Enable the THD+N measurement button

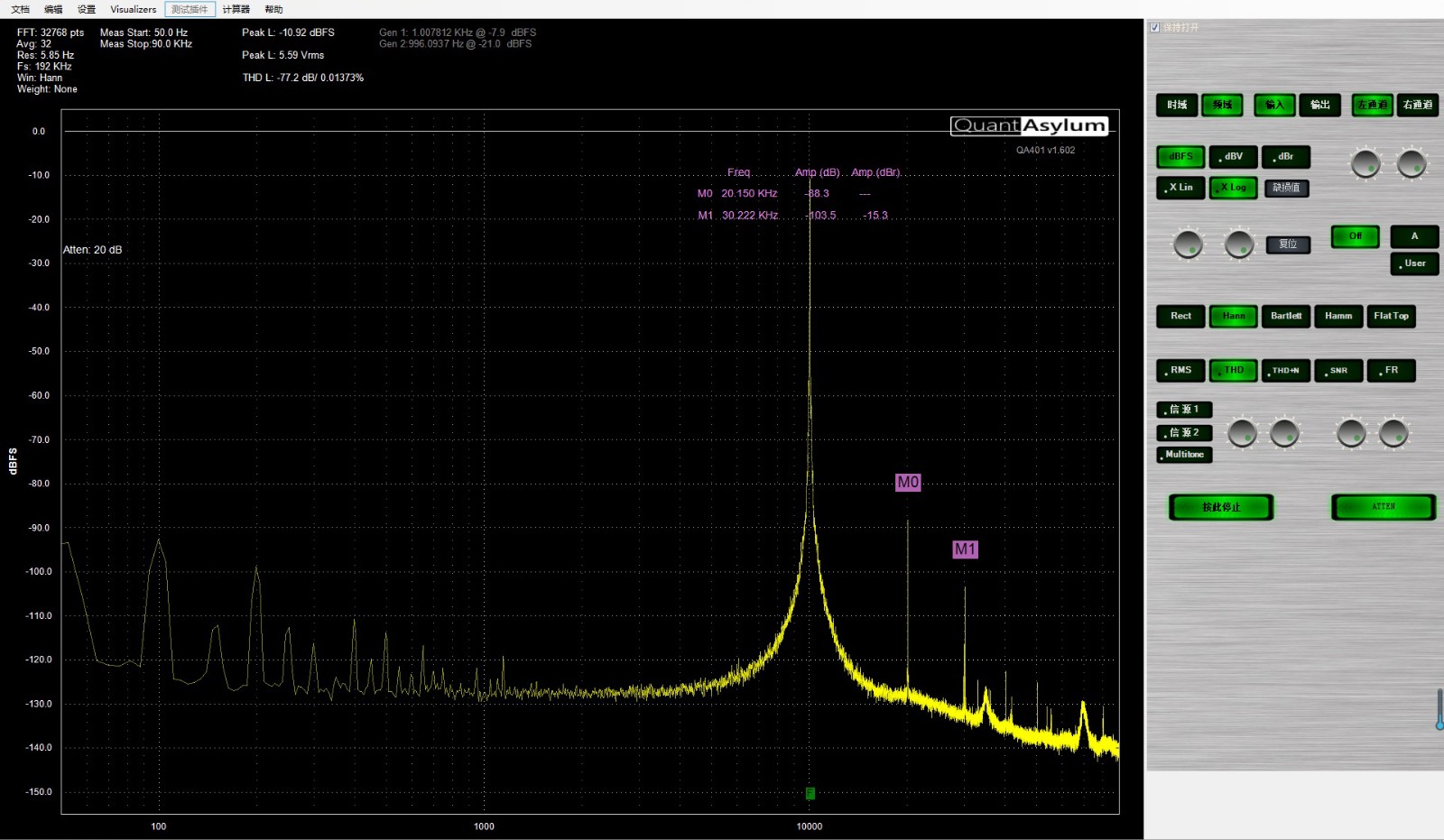coord(1285,371)
